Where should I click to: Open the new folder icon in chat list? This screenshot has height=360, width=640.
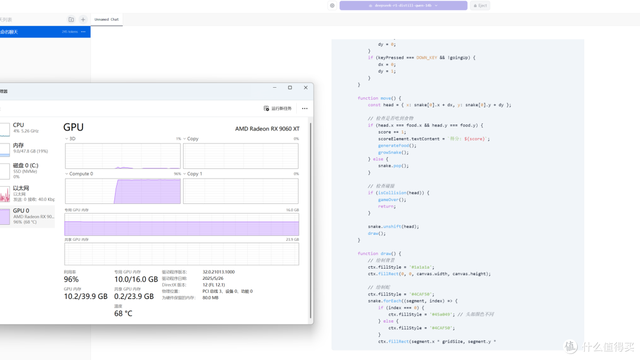click(x=71, y=19)
